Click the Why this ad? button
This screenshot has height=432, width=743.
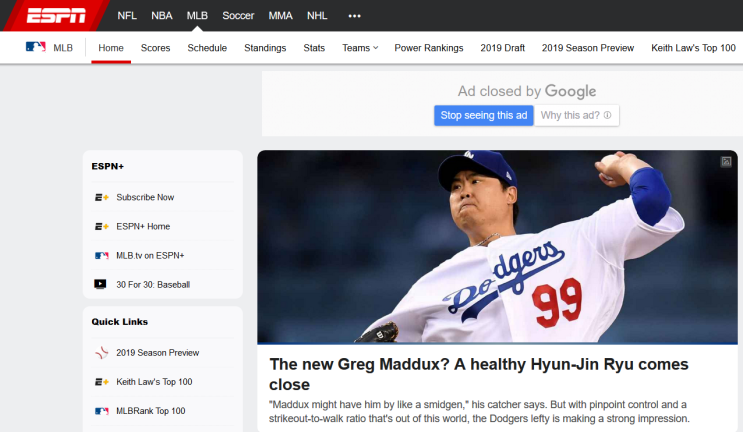point(577,116)
